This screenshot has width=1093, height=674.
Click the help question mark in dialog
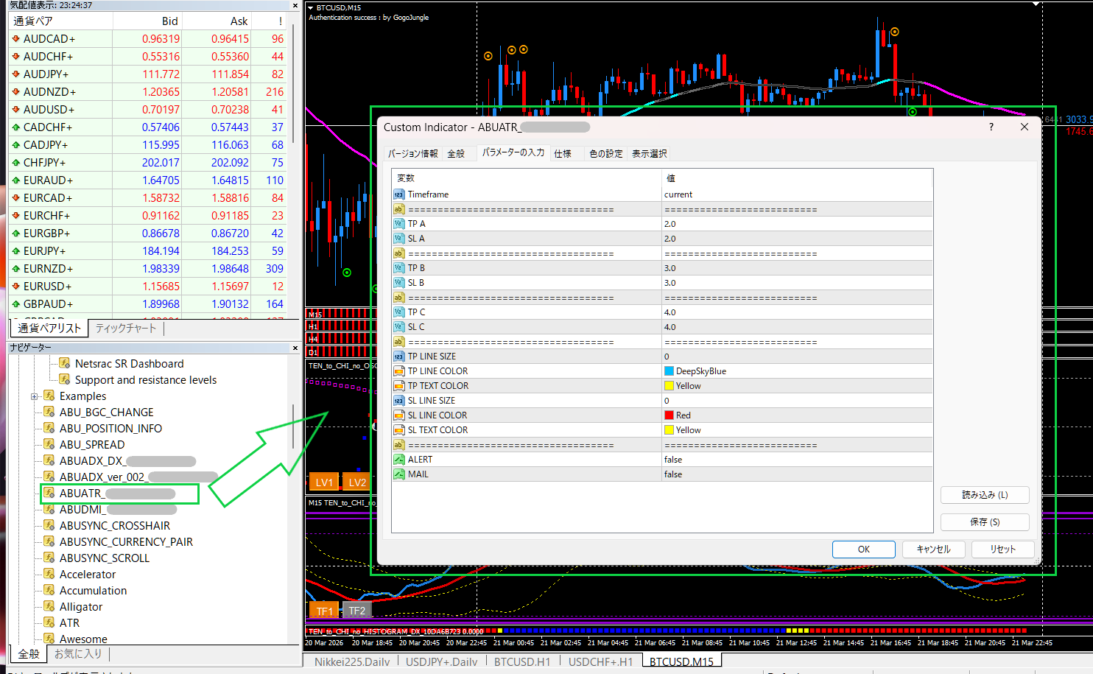click(x=991, y=127)
